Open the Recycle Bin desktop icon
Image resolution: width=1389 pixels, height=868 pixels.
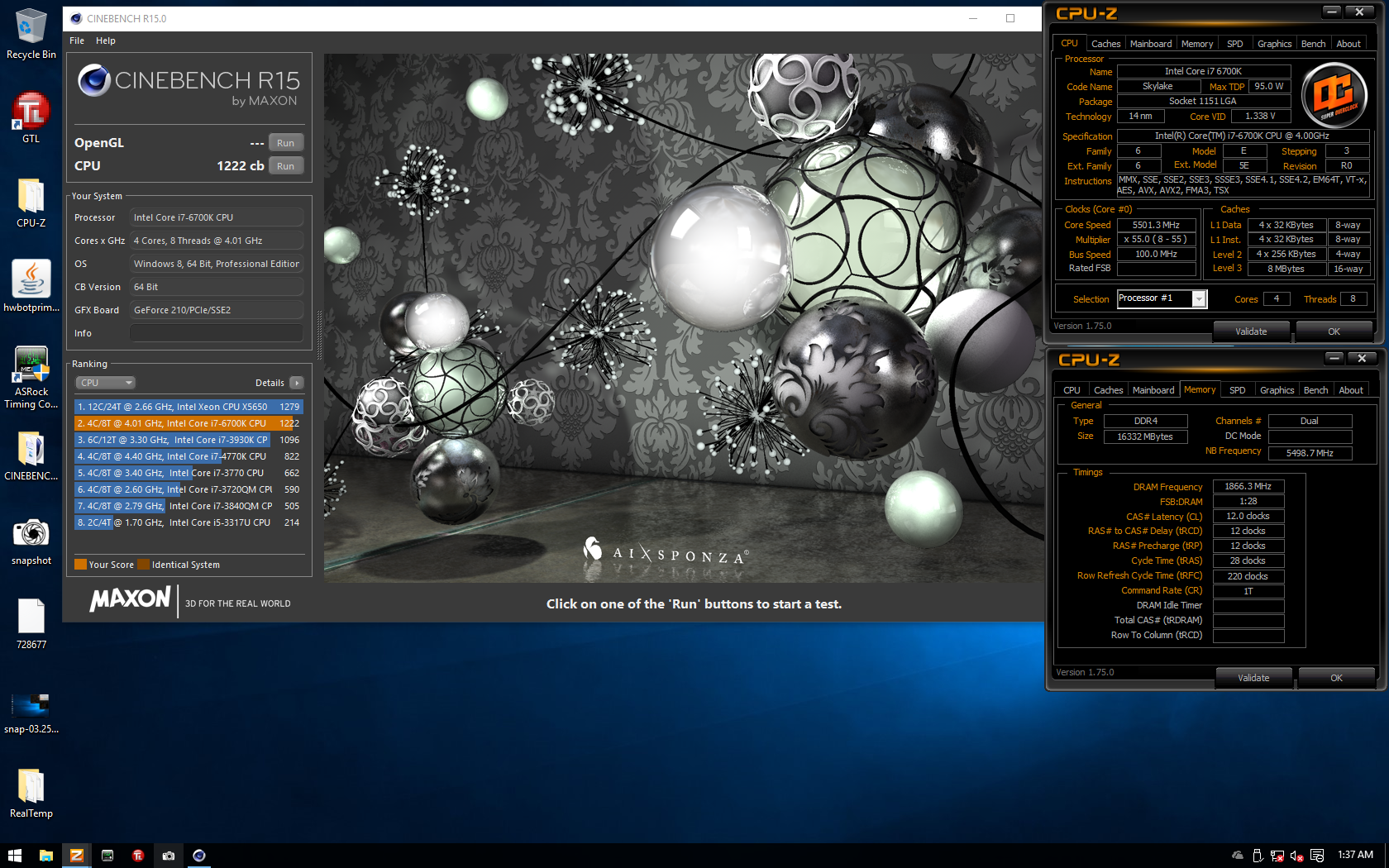click(31, 33)
